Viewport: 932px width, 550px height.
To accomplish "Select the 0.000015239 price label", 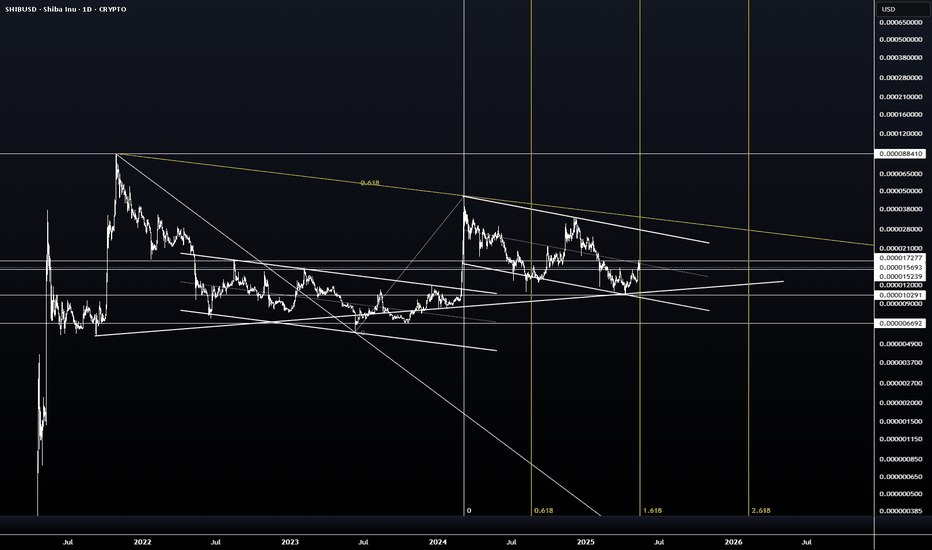I will 900,276.
